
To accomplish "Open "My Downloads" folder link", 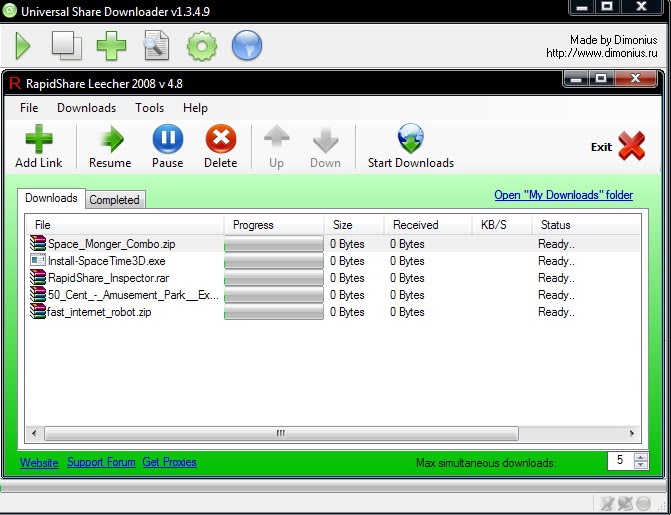I will pos(563,195).
